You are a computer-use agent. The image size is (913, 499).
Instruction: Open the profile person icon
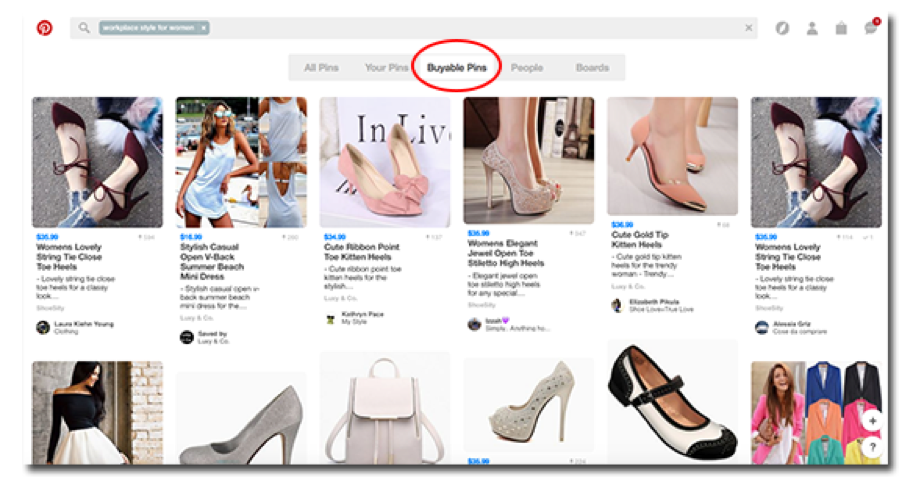pos(812,28)
